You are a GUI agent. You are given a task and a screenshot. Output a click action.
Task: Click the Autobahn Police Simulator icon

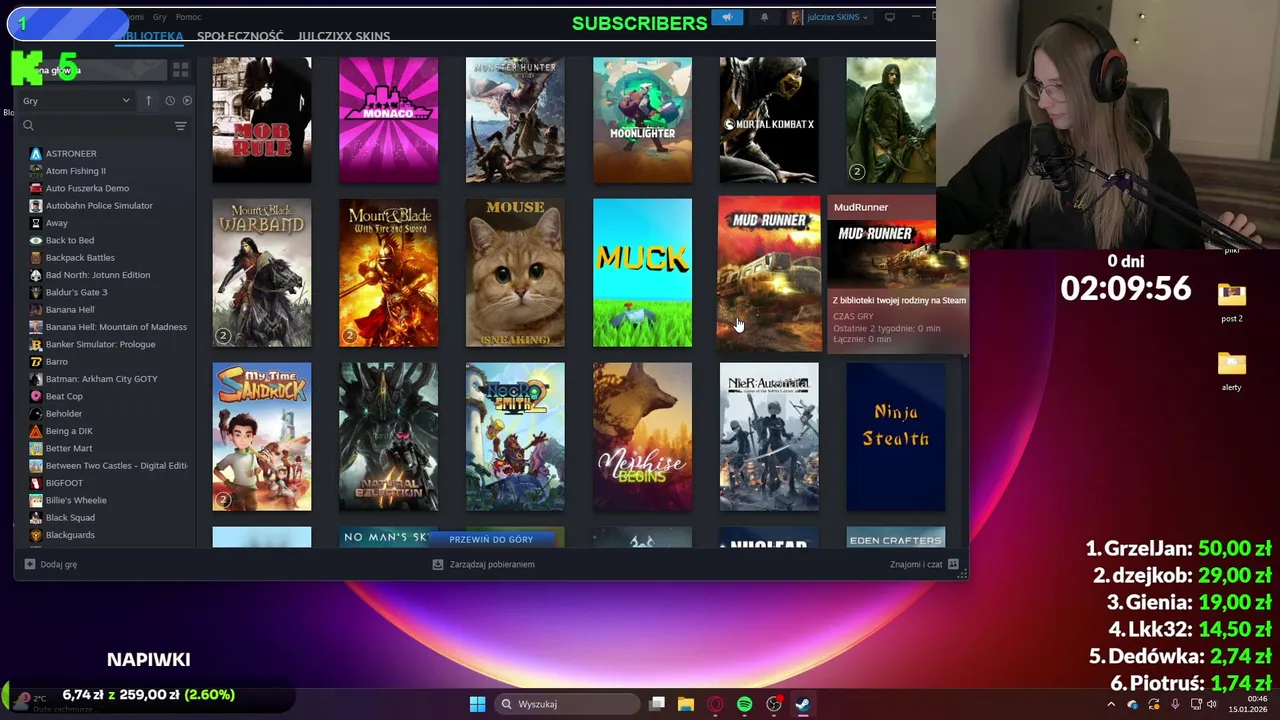coord(36,205)
